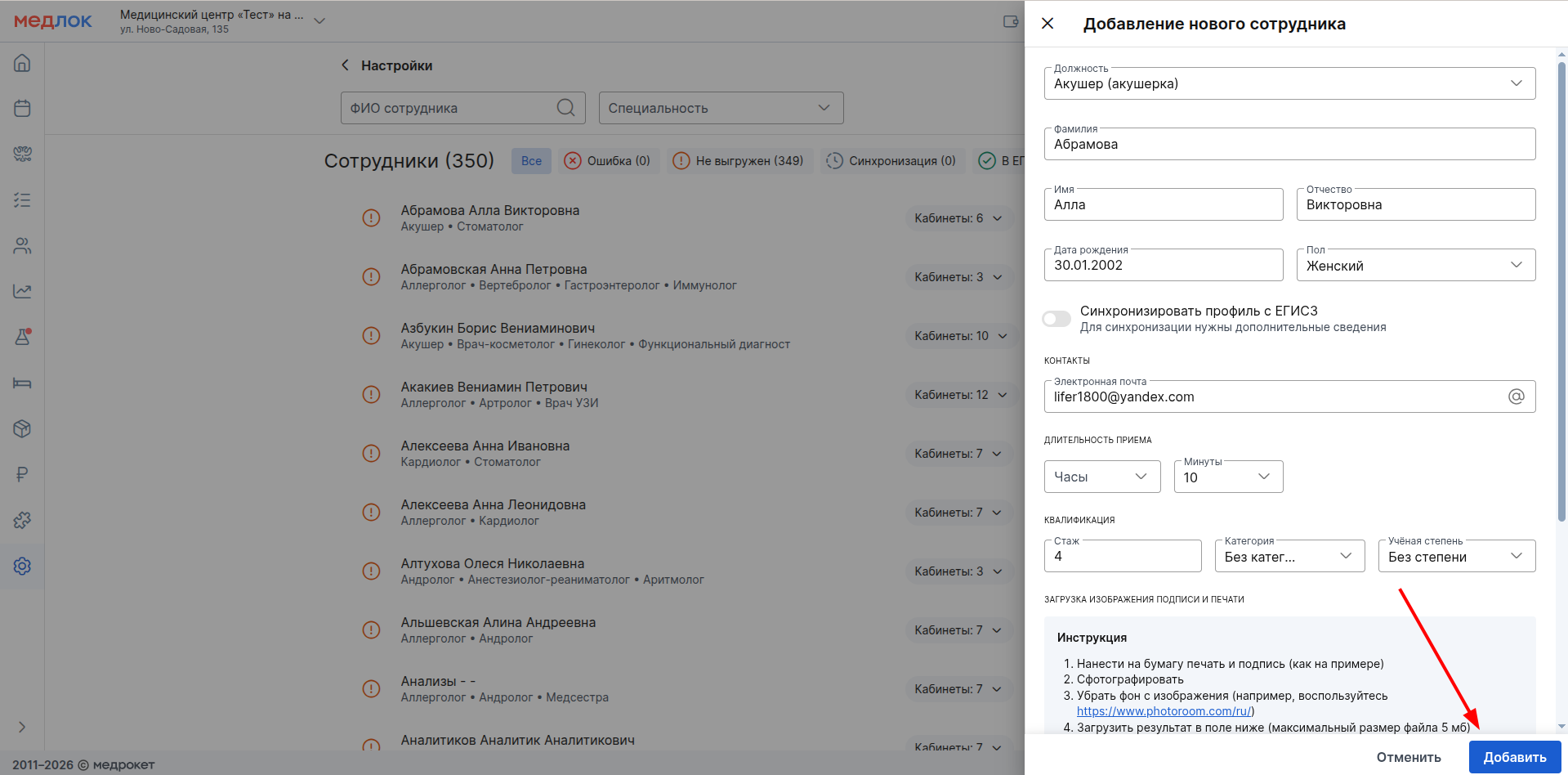Click the analytics chart icon
The image size is (1568, 775).
tap(22, 291)
